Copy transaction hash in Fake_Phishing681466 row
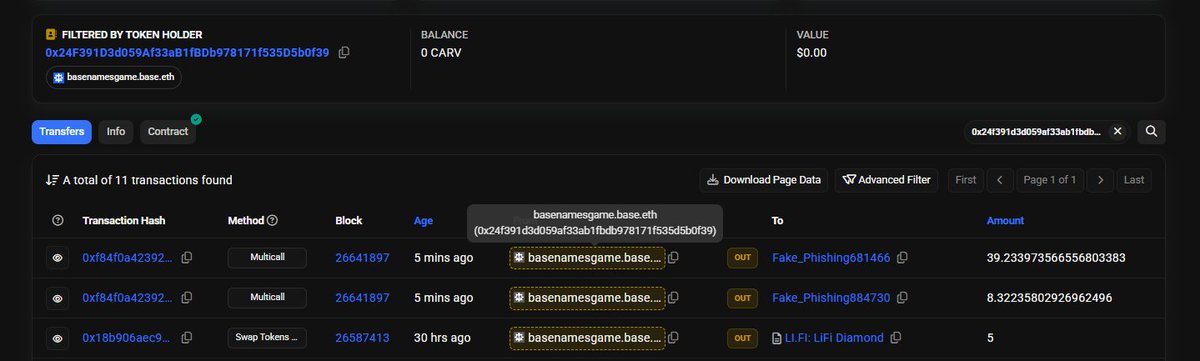Screen dimensions: 1200x361 tap(187, 257)
